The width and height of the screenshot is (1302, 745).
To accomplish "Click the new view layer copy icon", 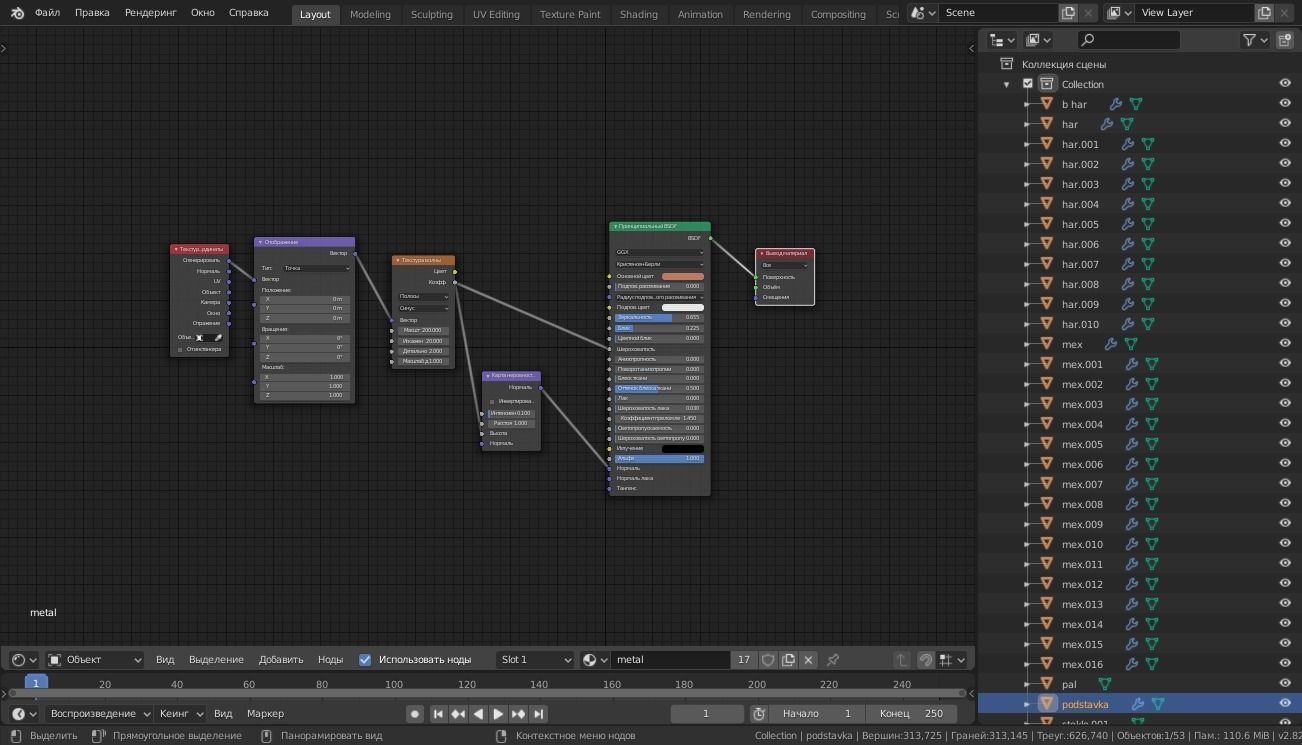I will click(x=1264, y=13).
